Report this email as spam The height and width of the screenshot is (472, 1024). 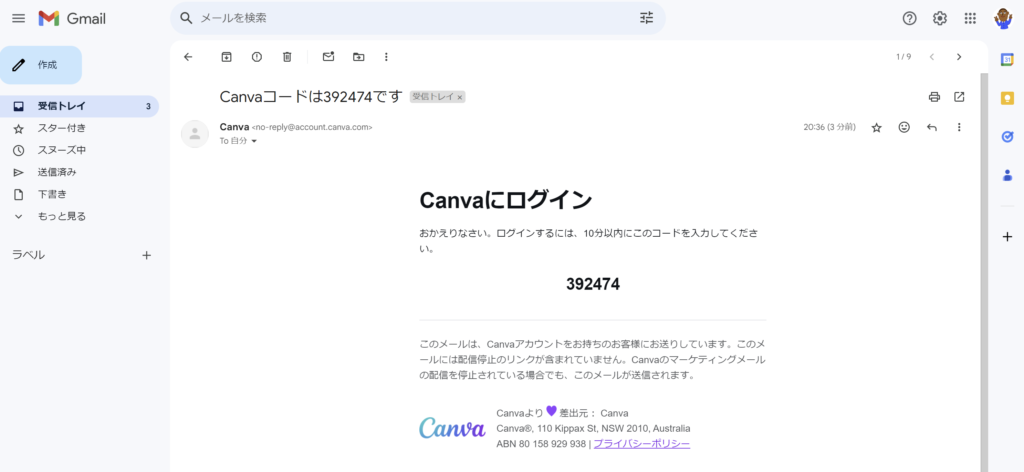(x=257, y=57)
